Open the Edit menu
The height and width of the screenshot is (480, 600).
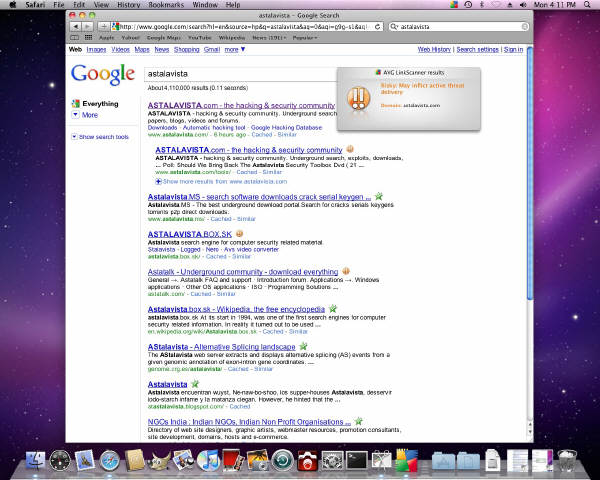click(x=79, y=5)
